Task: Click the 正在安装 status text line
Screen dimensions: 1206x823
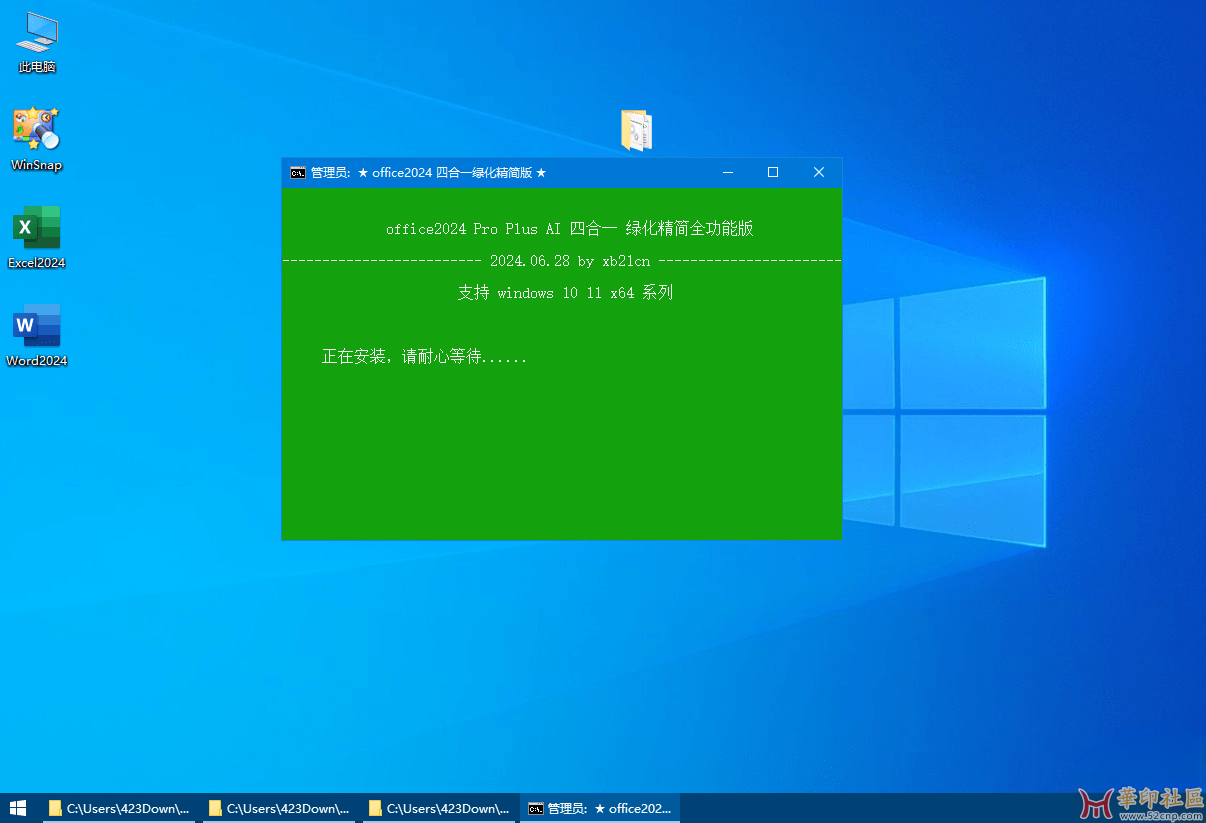Action: [424, 357]
